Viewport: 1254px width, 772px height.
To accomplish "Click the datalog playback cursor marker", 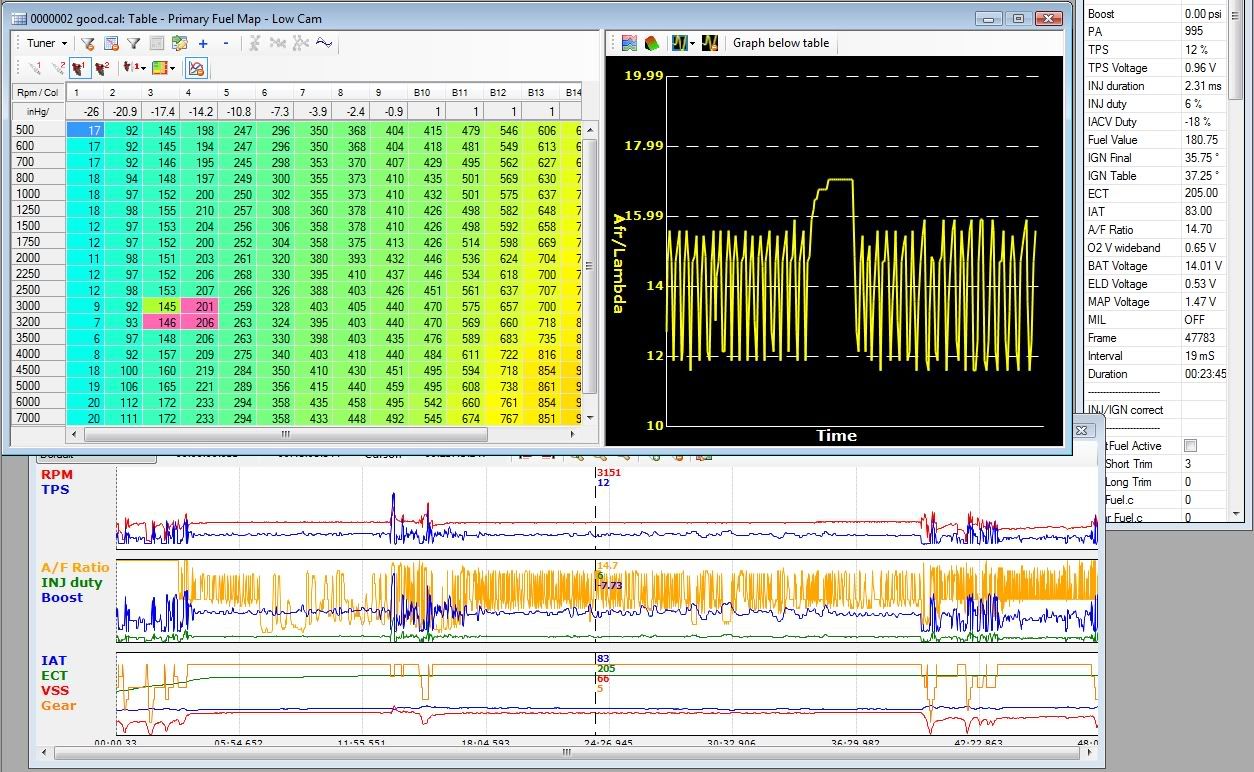I will point(596,600).
